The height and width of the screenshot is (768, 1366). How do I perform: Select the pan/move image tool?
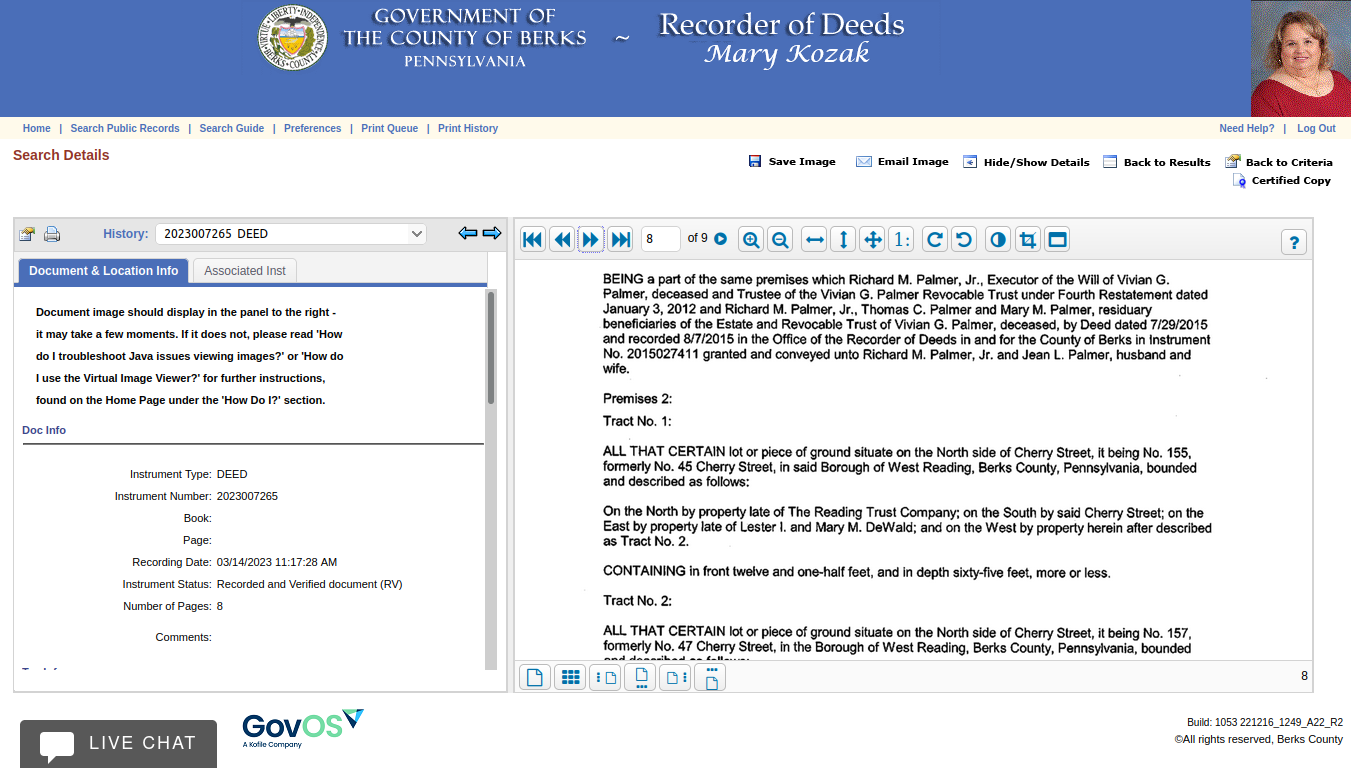pyautogui.click(x=872, y=240)
